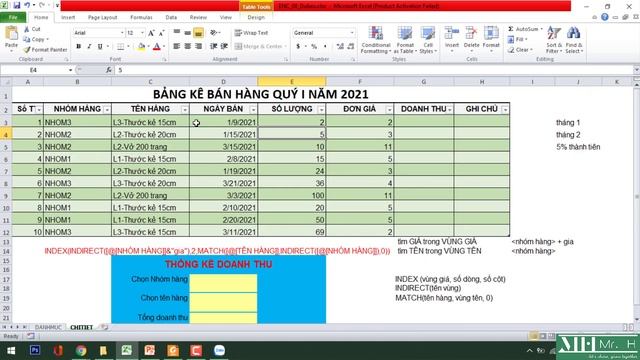The height and width of the screenshot is (360, 640).
Task: Click Merge & Center button
Action: pos(259,47)
